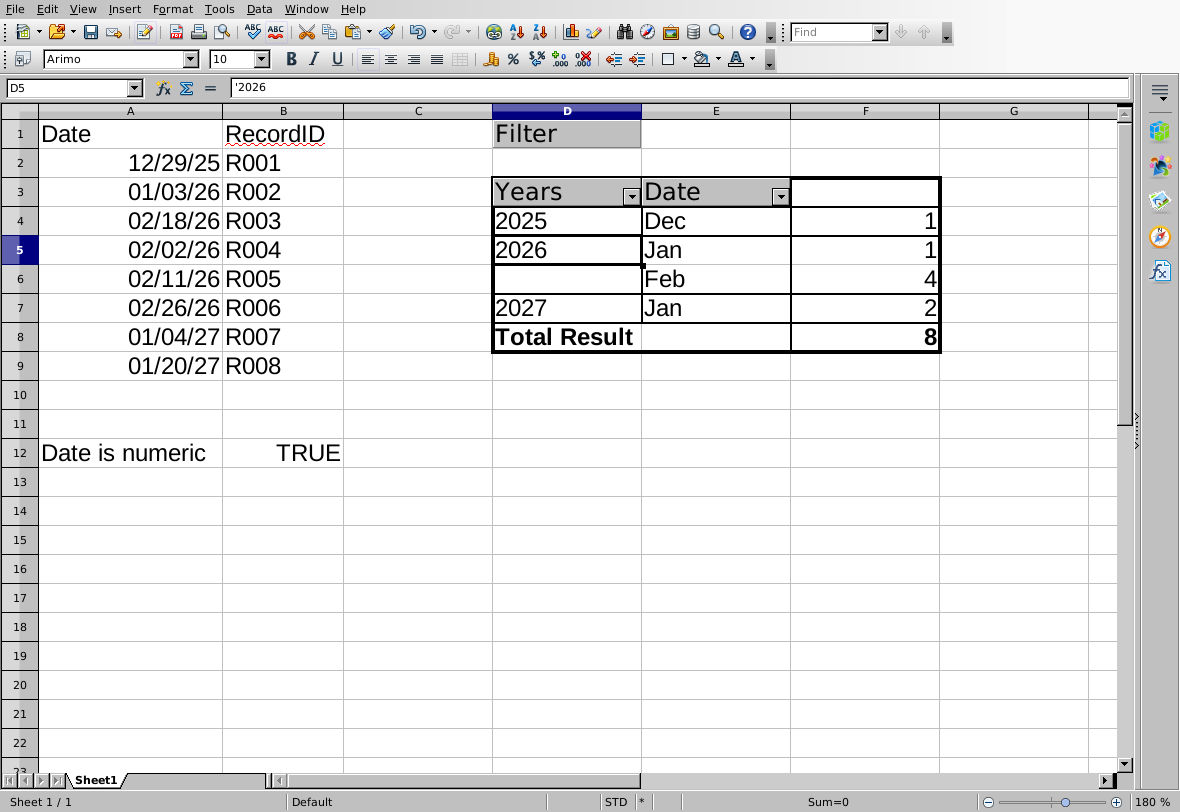The width and height of the screenshot is (1180, 812).
Task: Open the File menu
Action: [x=15, y=9]
